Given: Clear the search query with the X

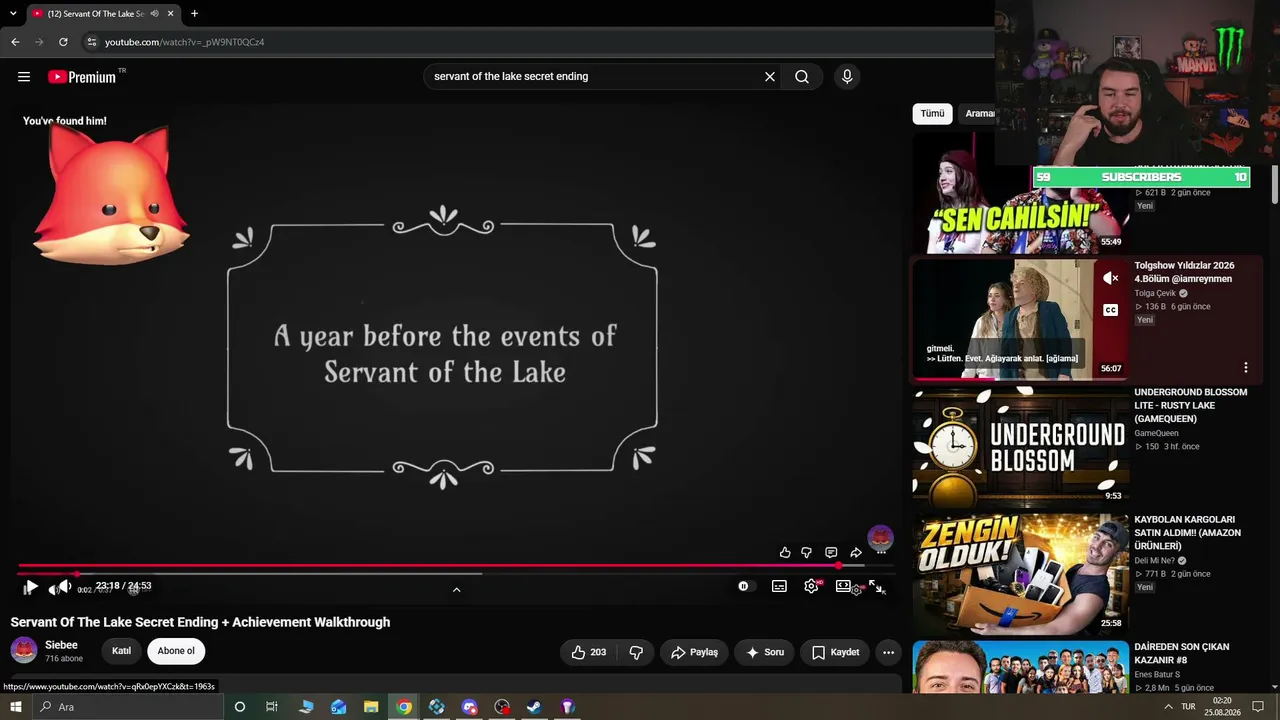Looking at the screenshot, I should [770, 77].
